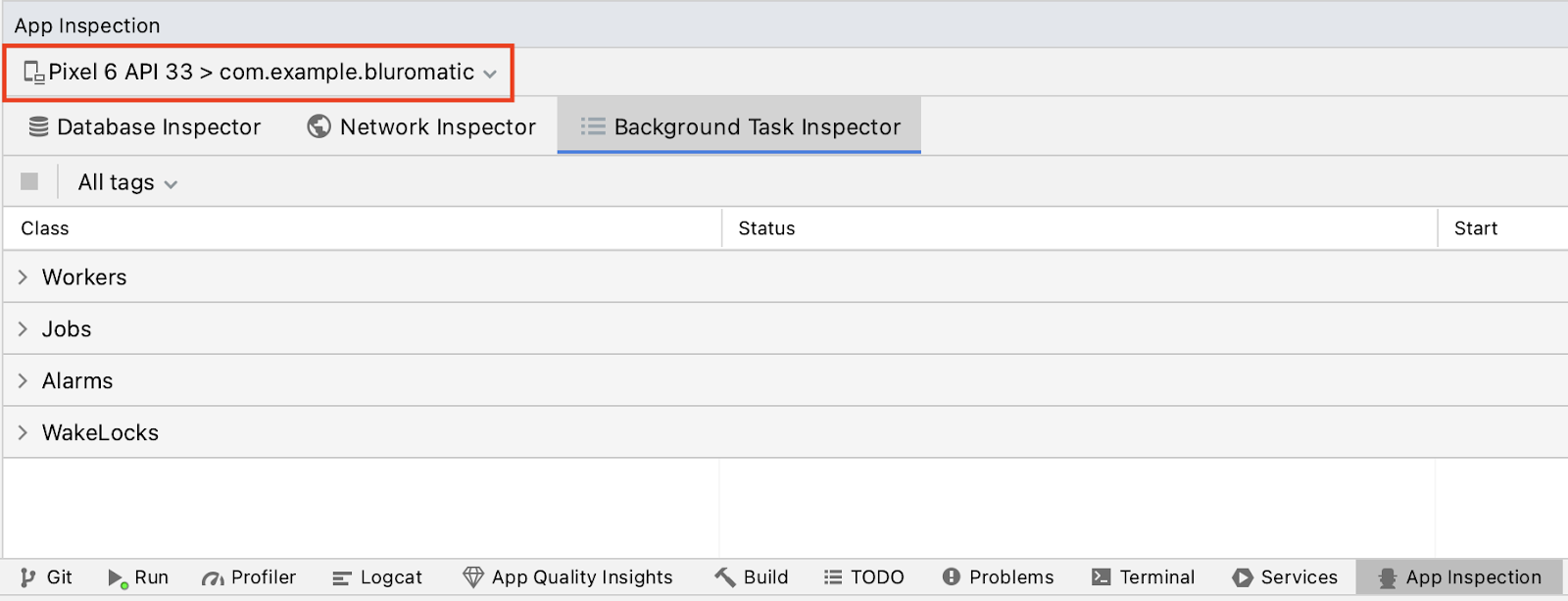The width and height of the screenshot is (1568, 601).
Task: Open the device and process selector dropdown
Action: click(x=260, y=73)
